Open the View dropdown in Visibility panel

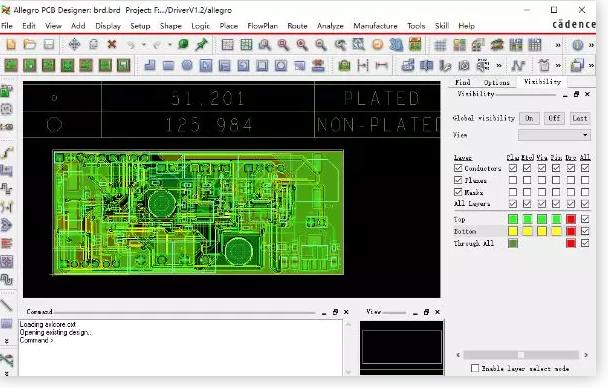554,135
